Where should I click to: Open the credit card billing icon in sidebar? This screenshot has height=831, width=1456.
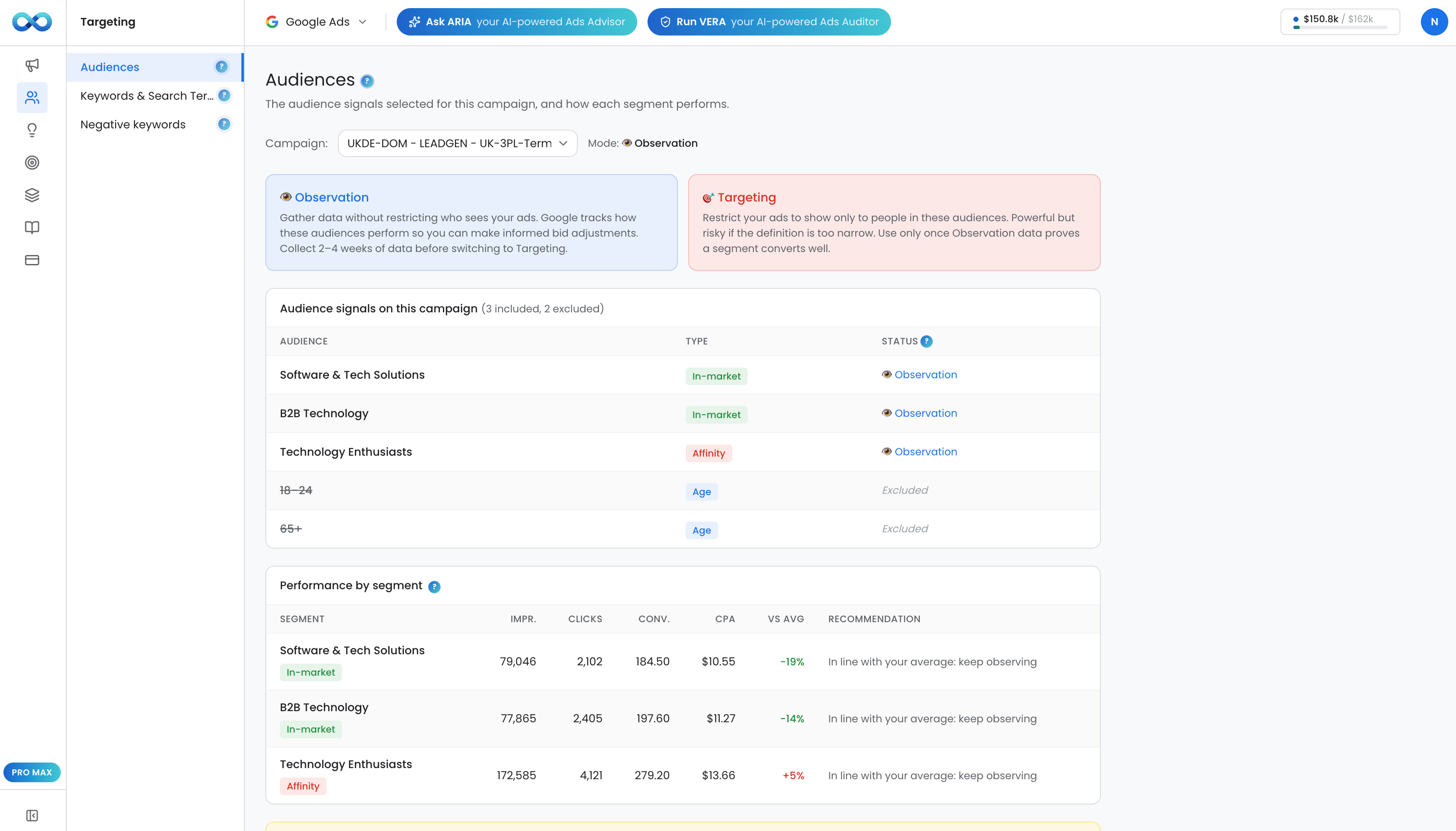pyautogui.click(x=32, y=260)
